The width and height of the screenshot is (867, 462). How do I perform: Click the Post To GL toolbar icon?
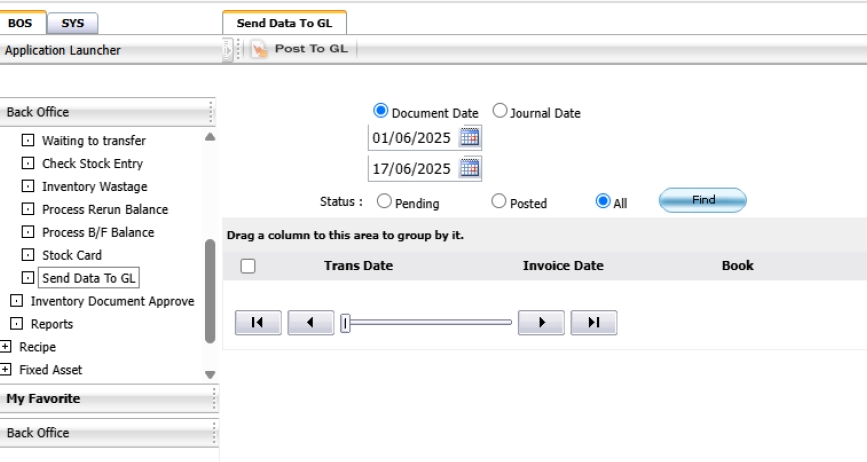click(x=258, y=49)
